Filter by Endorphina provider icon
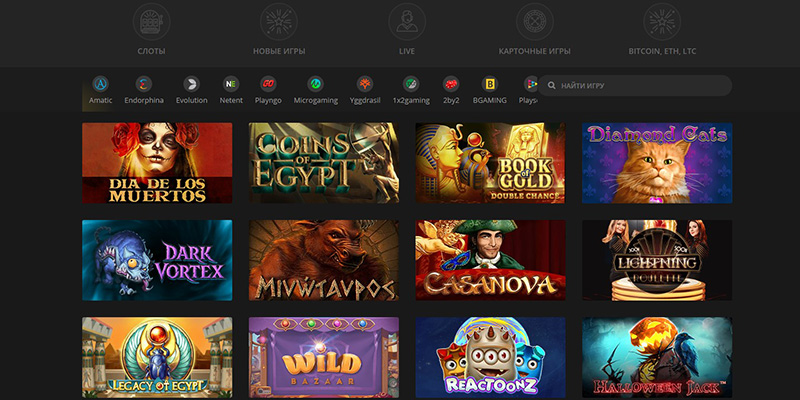Viewport: 800px width, 400px height. click(144, 84)
